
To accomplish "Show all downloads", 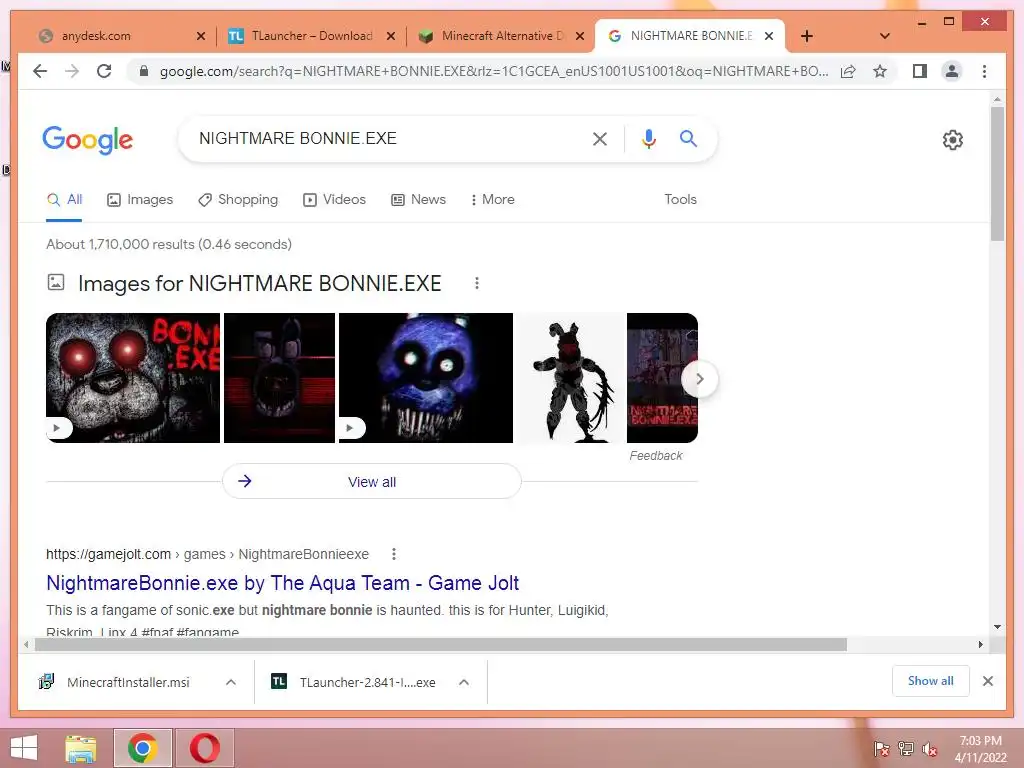I will click(x=930, y=681).
